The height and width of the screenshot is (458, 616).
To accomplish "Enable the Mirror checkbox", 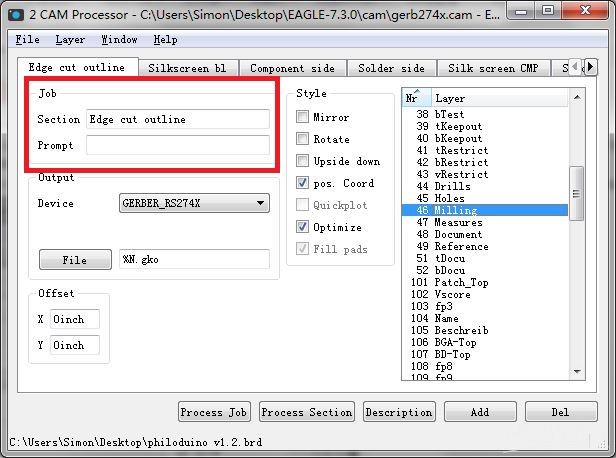I will 303,117.
